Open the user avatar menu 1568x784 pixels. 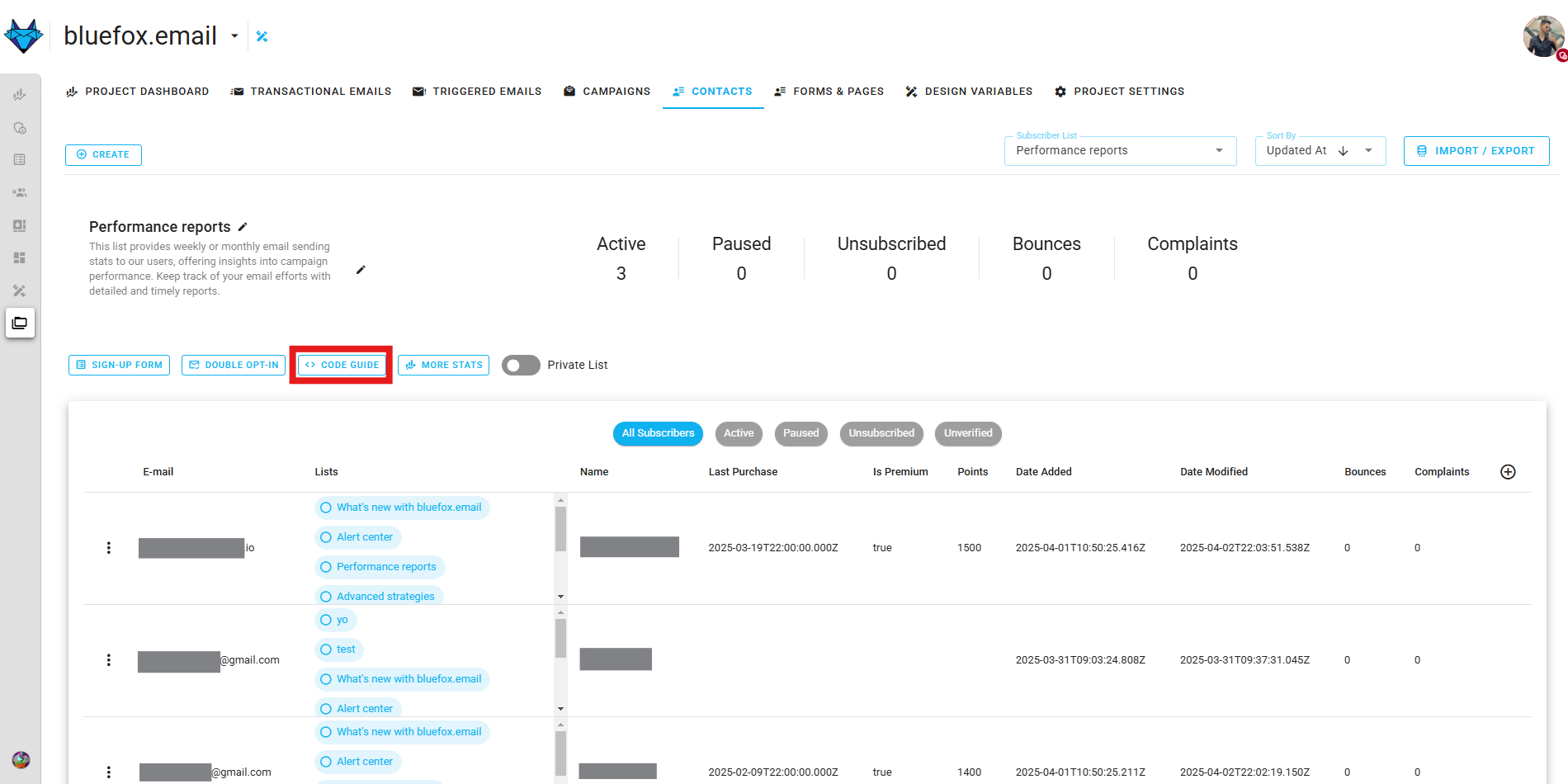click(1543, 37)
